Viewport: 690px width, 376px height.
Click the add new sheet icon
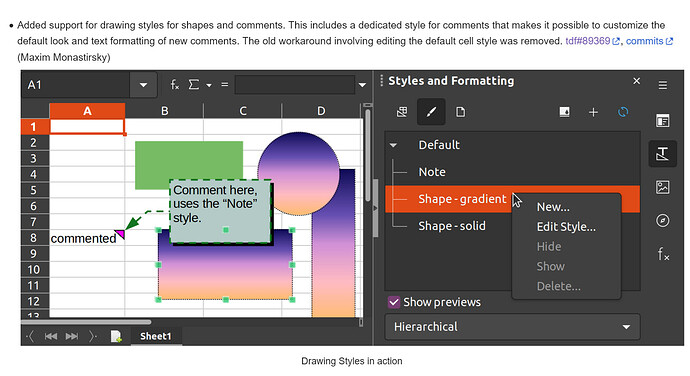[116, 336]
